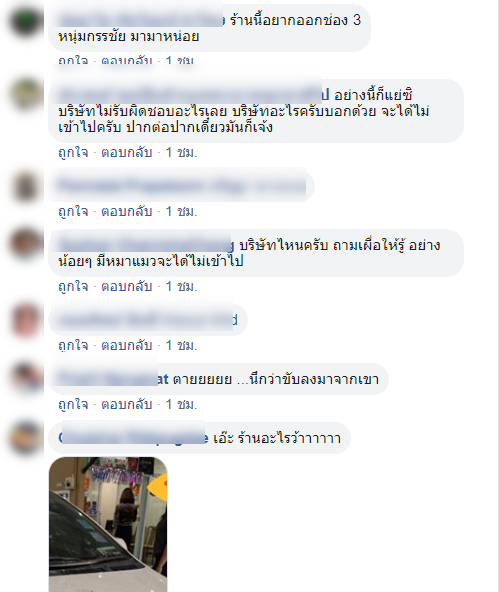Open timestamp 1 ชม. under บริษัทไหนครับ comment
499x592 pixels.
(182, 287)
